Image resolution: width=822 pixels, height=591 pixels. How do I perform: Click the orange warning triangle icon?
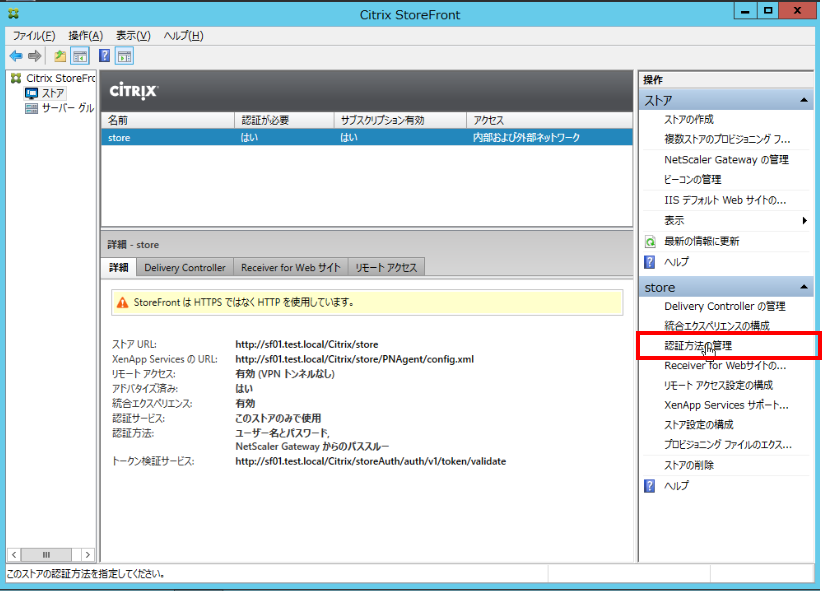click(122, 303)
